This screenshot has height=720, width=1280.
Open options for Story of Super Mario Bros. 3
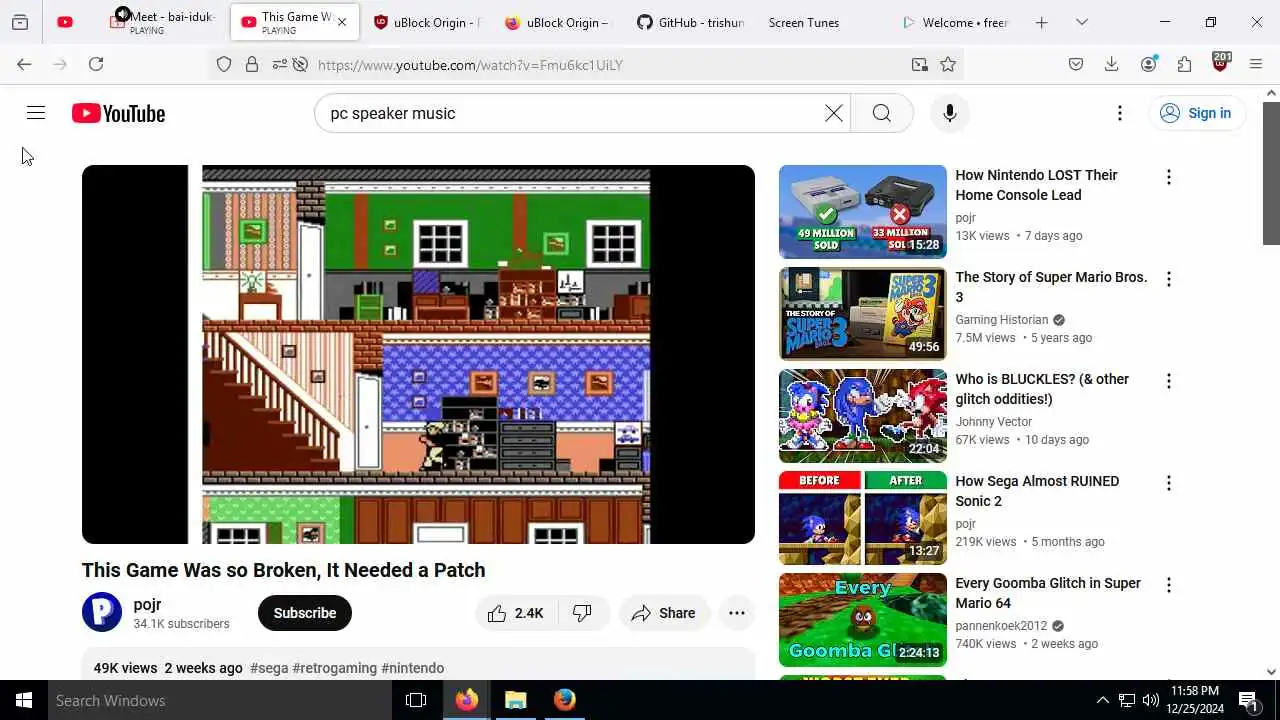click(x=1168, y=279)
